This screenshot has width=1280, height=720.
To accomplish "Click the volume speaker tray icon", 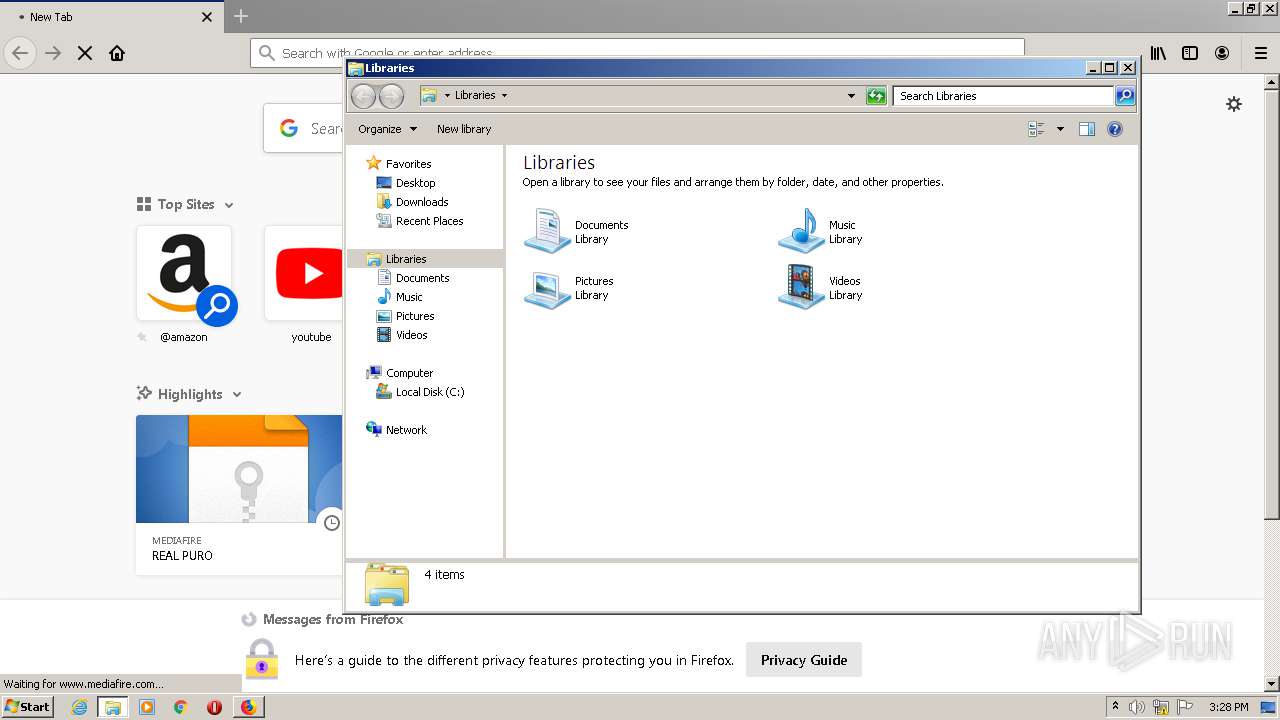I will click(x=1137, y=707).
